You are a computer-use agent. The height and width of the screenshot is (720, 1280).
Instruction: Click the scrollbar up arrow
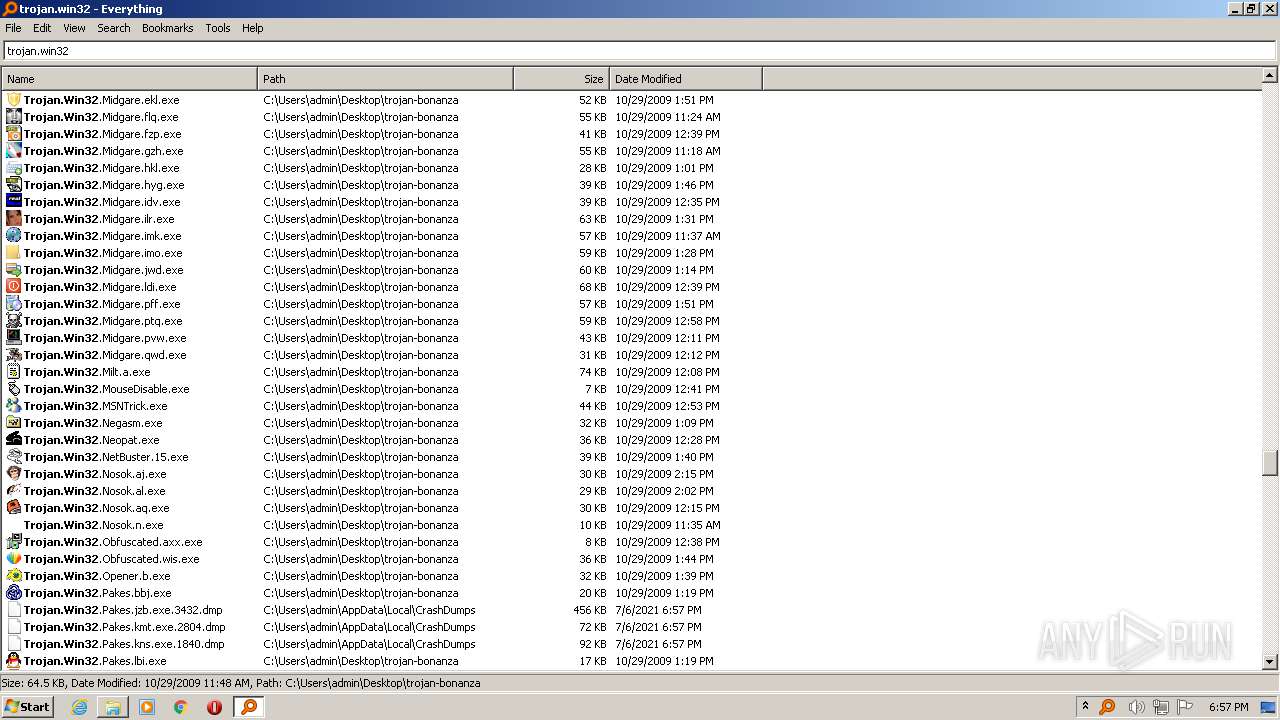tap(1270, 75)
